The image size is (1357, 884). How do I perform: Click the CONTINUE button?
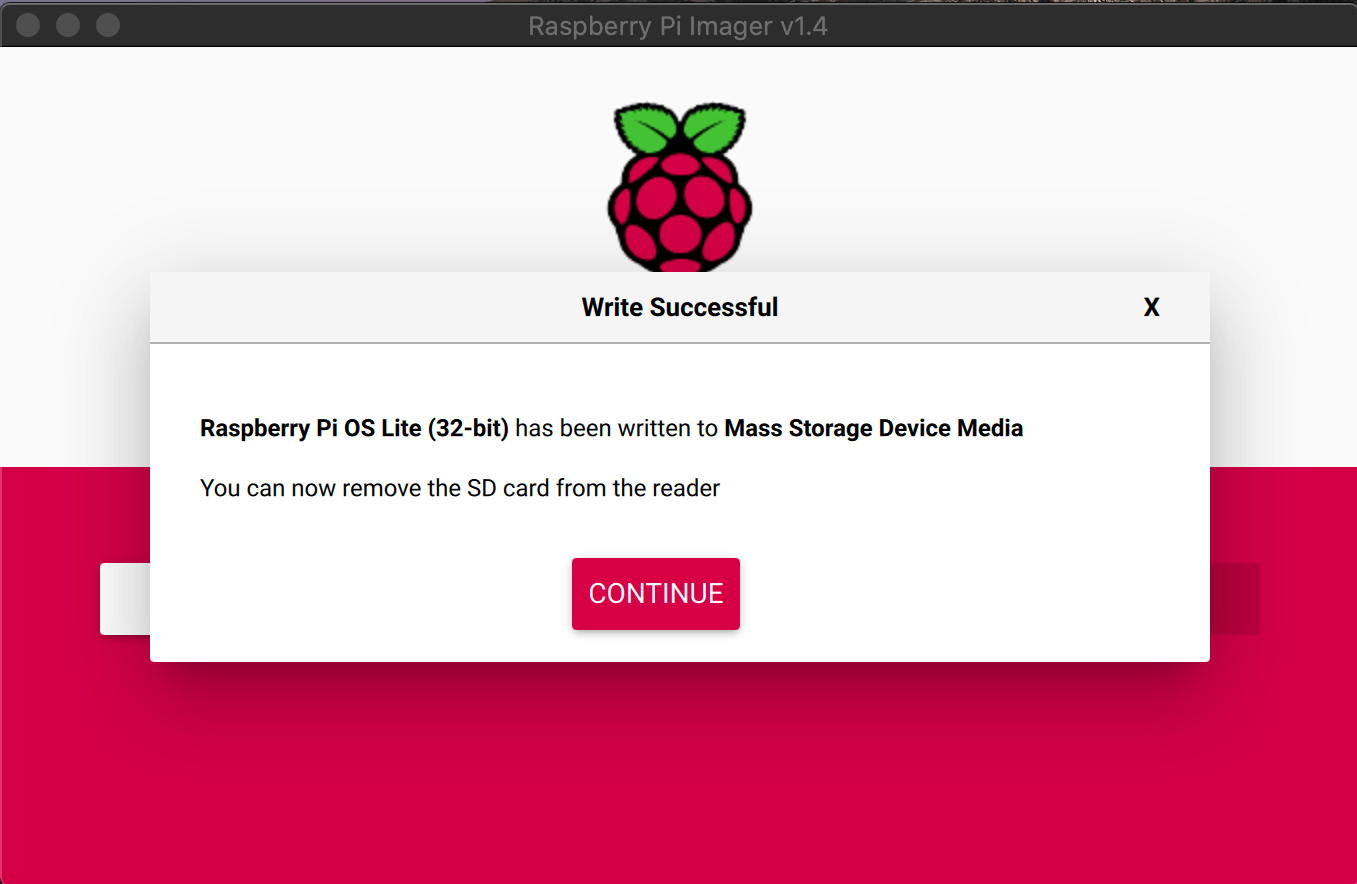point(655,594)
